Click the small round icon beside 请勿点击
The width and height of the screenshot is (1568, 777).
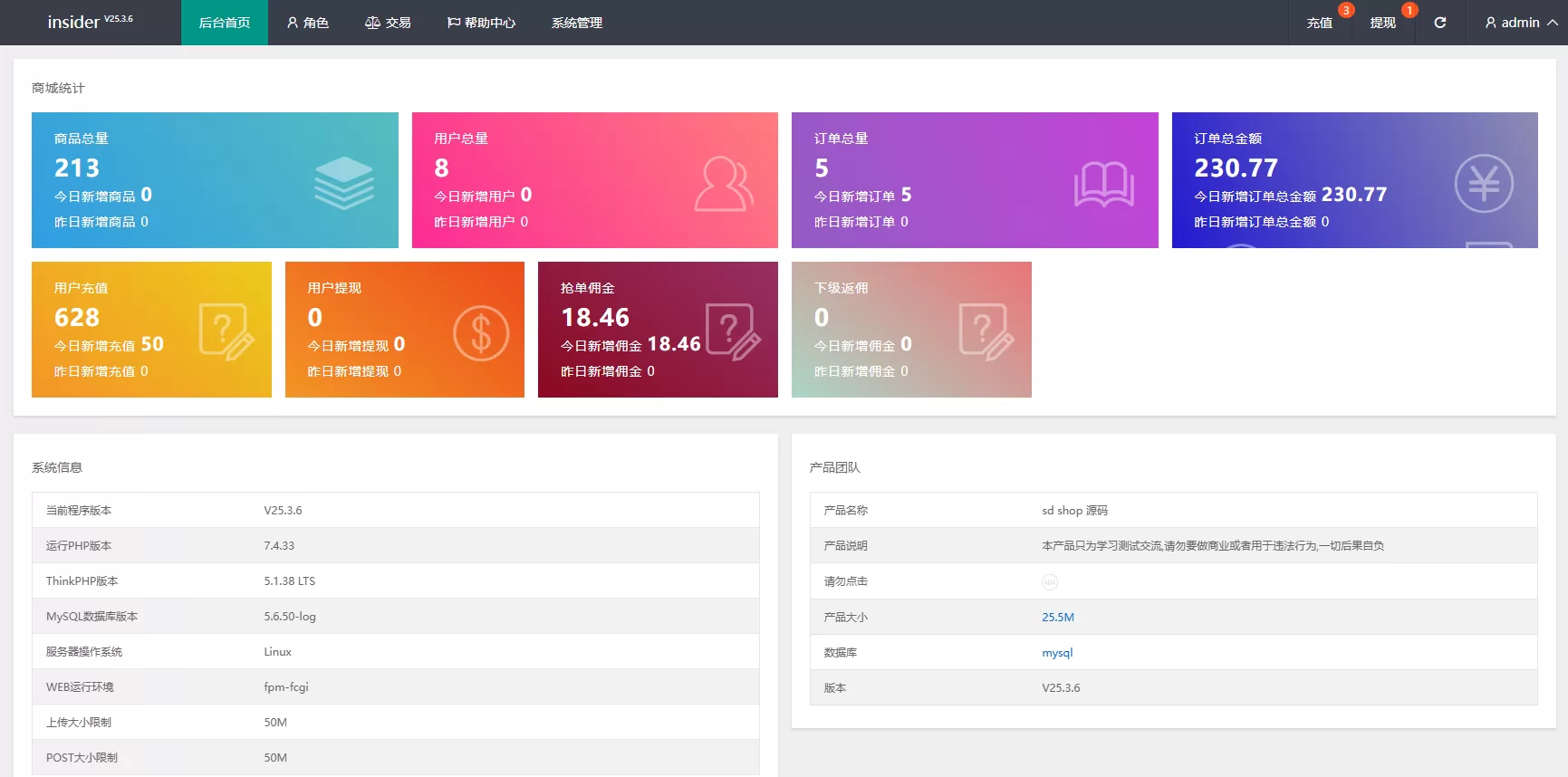[1049, 582]
